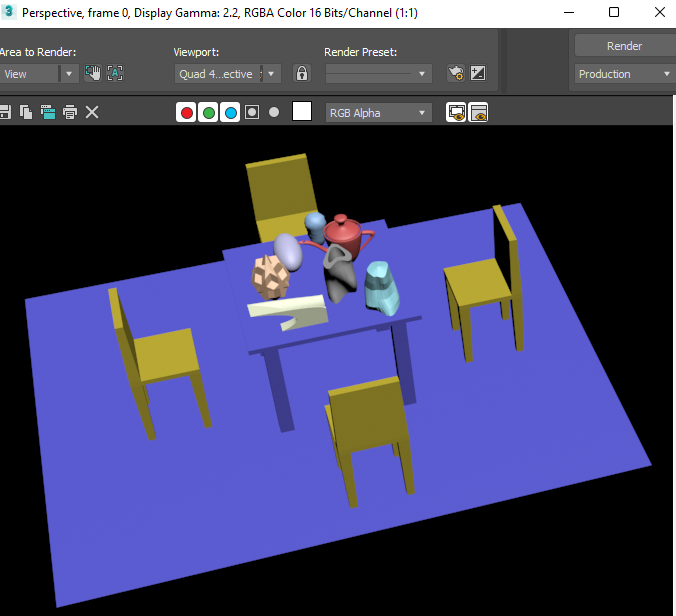Toggle the monochrome display circle

[274, 113]
